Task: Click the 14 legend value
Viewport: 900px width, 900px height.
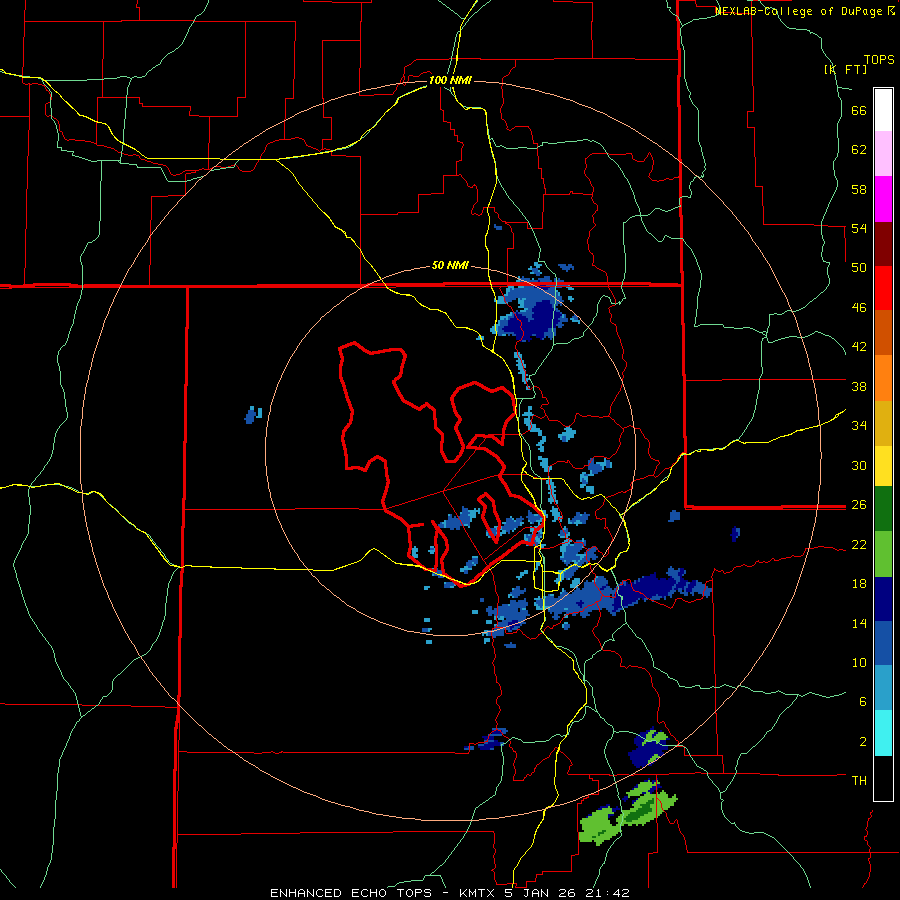Action: (859, 623)
